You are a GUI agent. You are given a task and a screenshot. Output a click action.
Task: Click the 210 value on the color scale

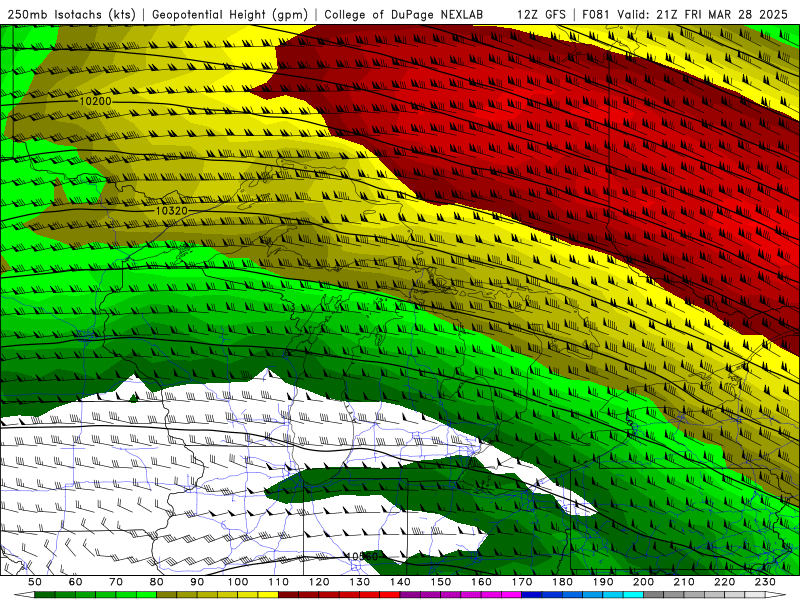tap(684, 582)
